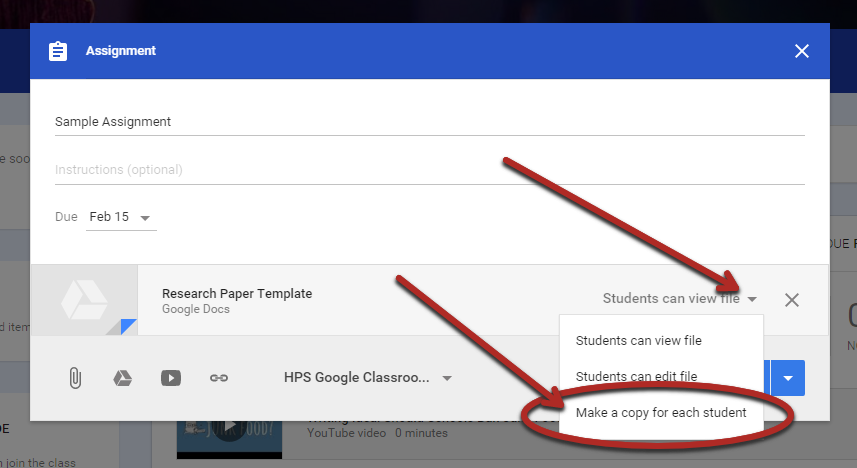The width and height of the screenshot is (857, 468).
Task: Add a link using the chain icon
Action: click(x=219, y=378)
